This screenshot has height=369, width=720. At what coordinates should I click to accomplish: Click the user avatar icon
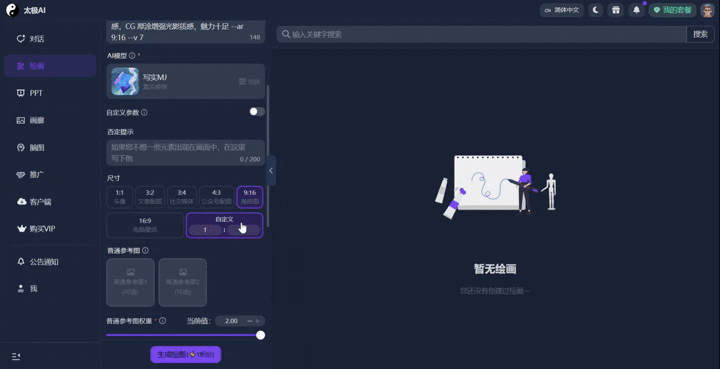tap(707, 10)
